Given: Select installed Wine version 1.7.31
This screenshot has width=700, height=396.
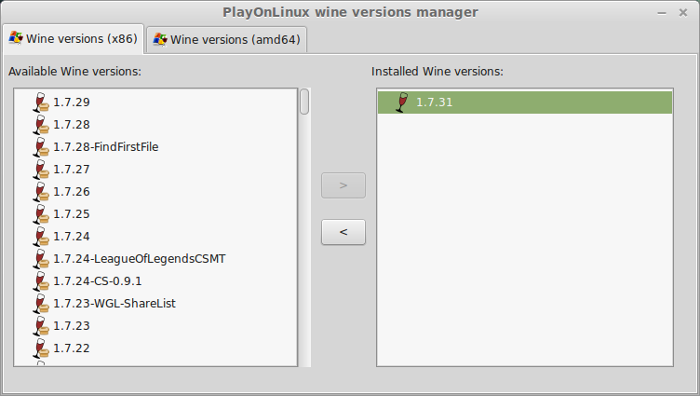Looking at the screenshot, I should coord(525,102).
